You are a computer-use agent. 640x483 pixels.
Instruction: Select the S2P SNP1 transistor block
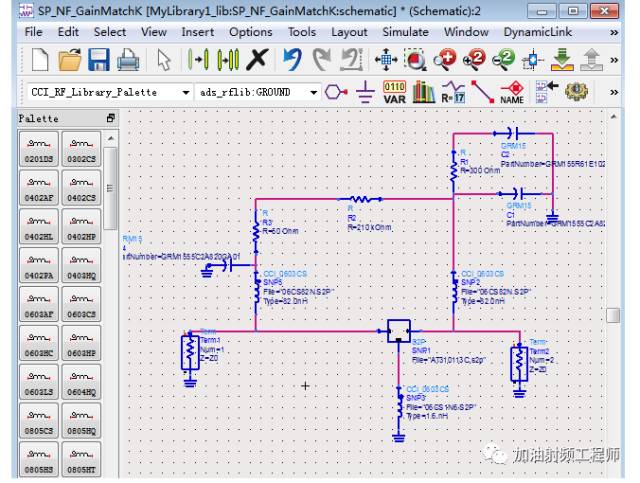399,331
